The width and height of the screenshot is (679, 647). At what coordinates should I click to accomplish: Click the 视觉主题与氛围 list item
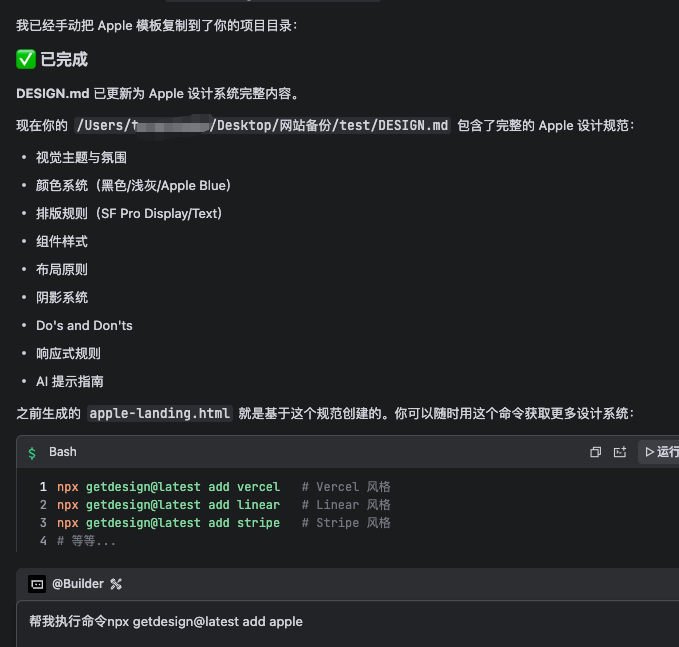[81, 157]
